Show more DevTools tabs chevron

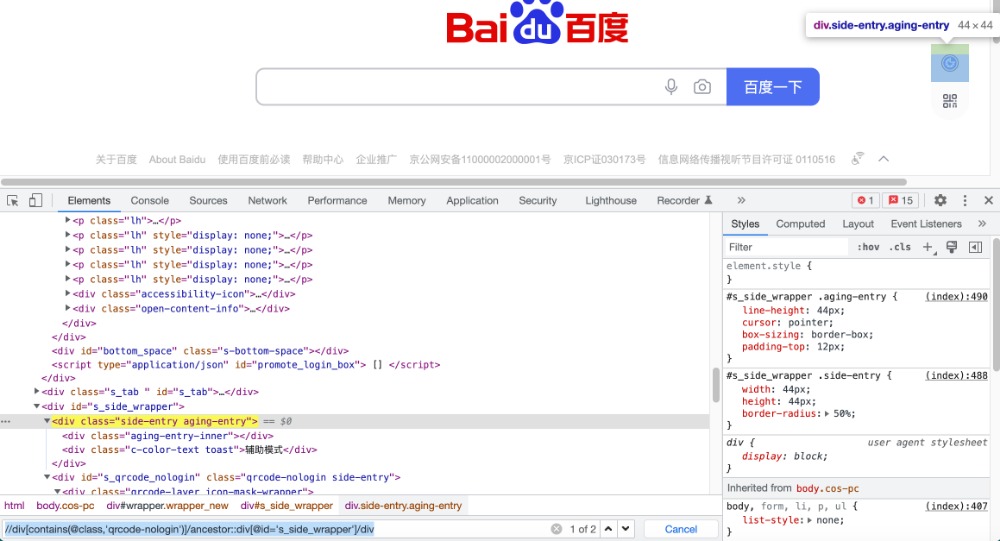pyautogui.click(x=741, y=200)
